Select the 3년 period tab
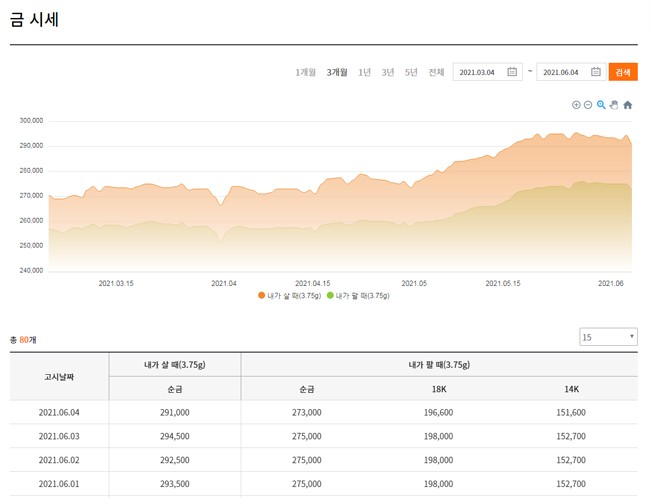The width and height of the screenshot is (650, 498). (388, 72)
